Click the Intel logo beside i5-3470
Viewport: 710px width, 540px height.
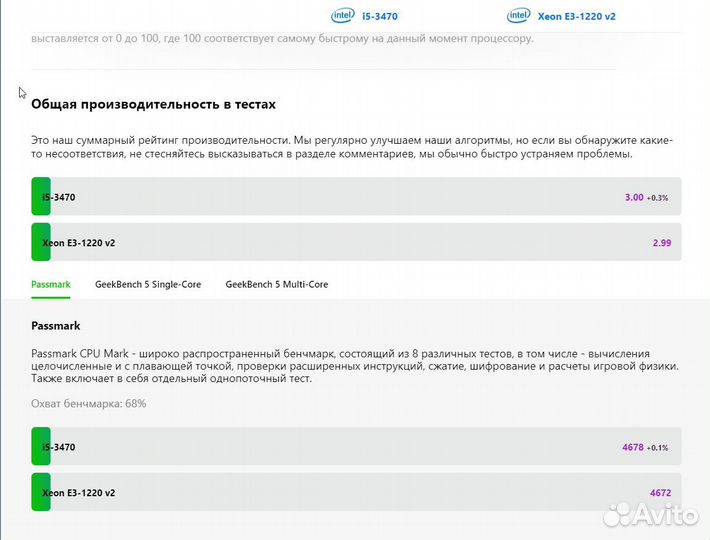coord(343,15)
